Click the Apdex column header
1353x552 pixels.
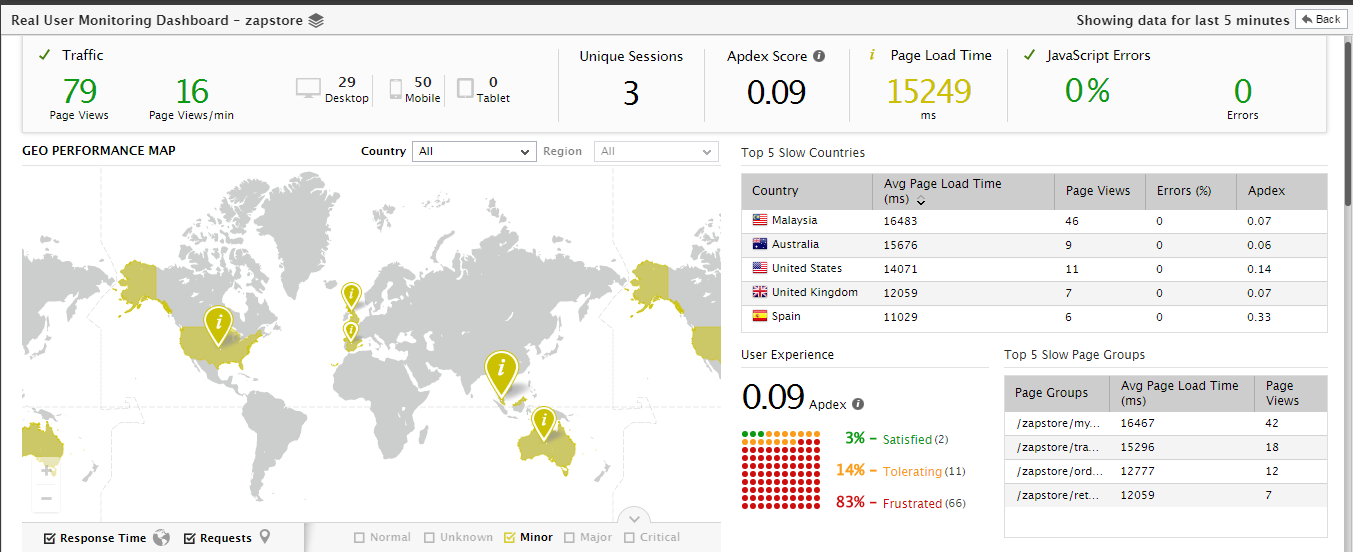[x=1282, y=190]
